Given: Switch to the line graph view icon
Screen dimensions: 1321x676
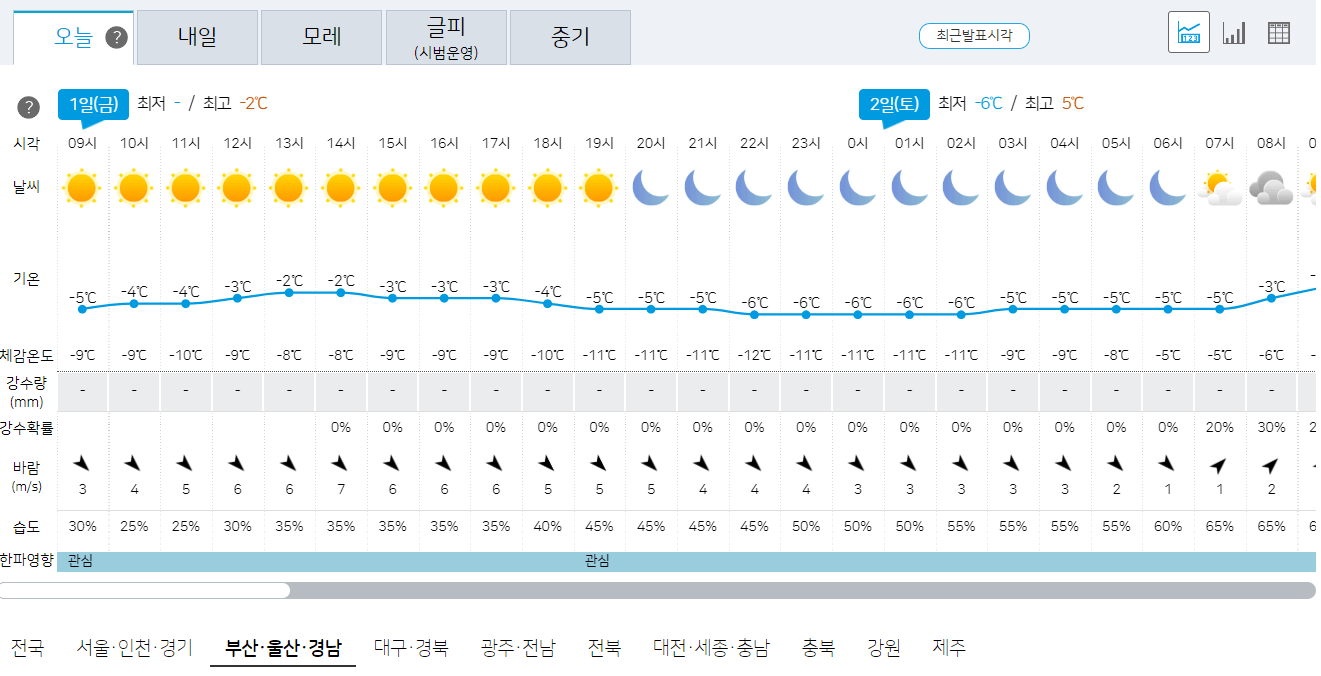Looking at the screenshot, I should pos(1188,31).
